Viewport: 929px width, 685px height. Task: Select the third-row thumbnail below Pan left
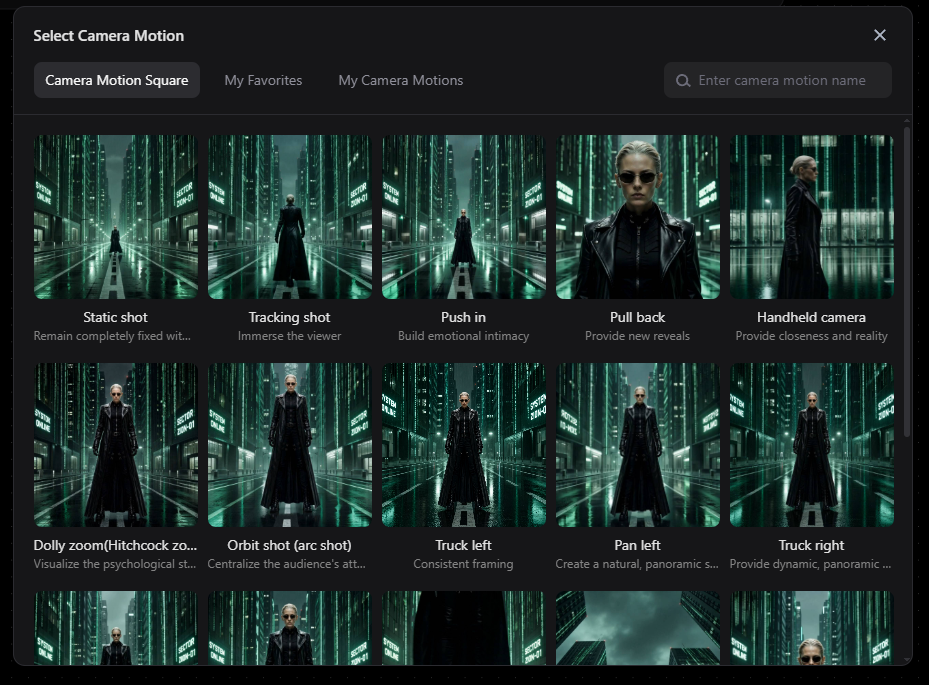638,628
